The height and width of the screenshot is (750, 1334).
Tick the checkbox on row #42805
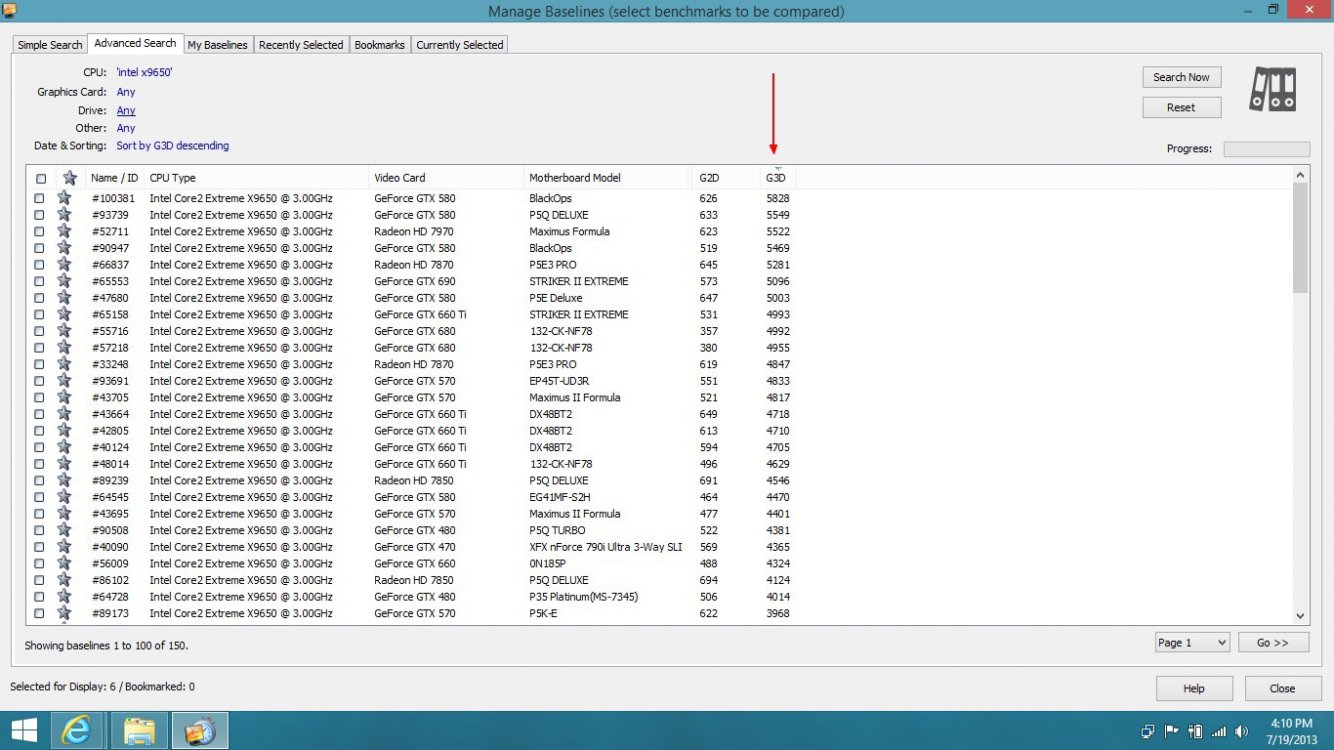[x=40, y=431]
